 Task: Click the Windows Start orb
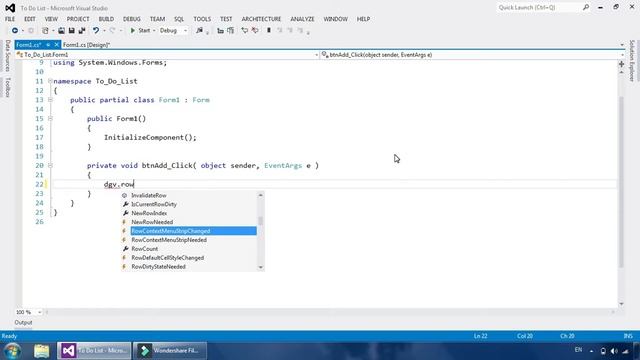click(x=13, y=351)
